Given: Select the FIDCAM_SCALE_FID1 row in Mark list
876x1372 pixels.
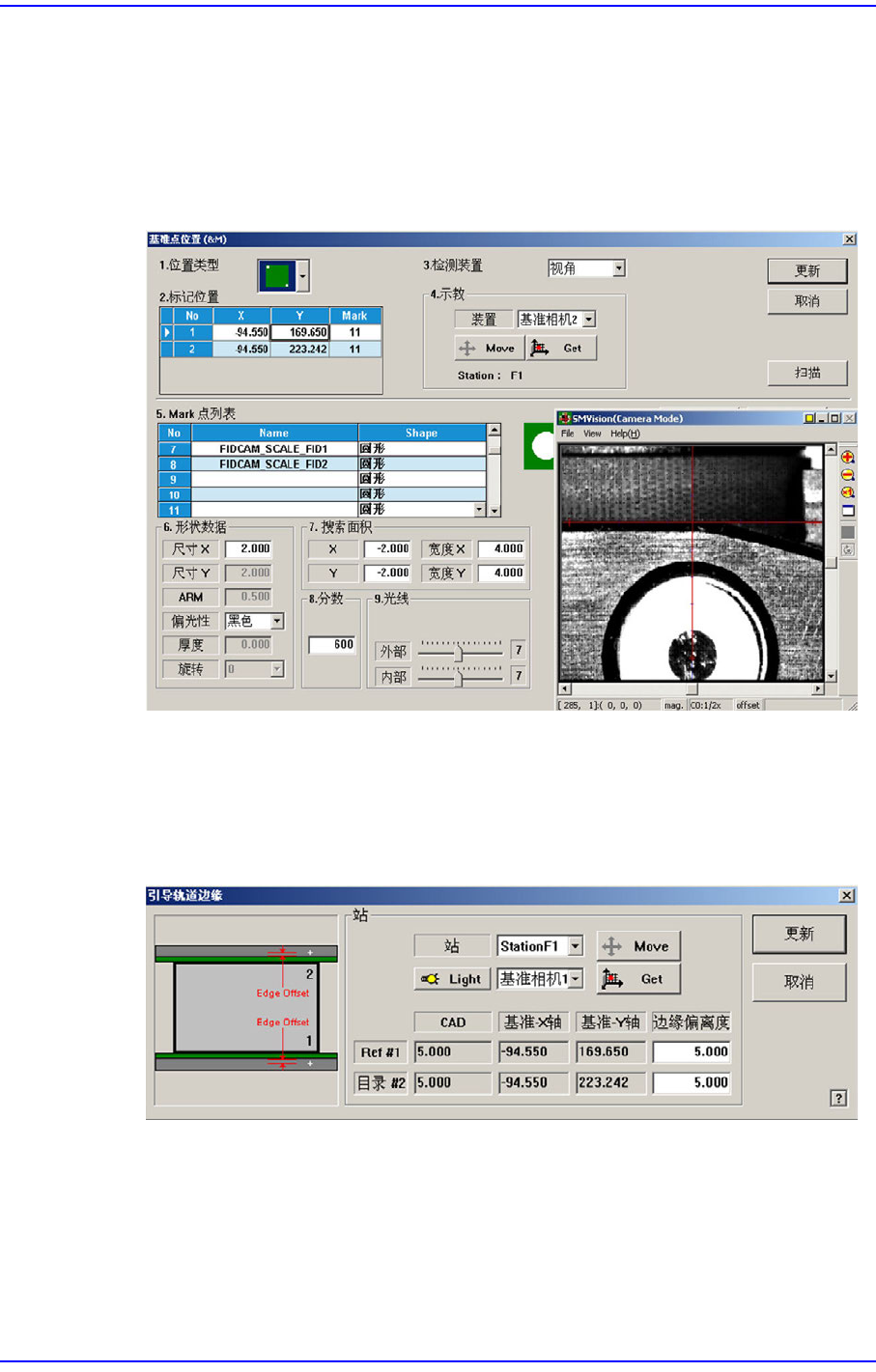Looking at the screenshot, I should pos(273,449).
